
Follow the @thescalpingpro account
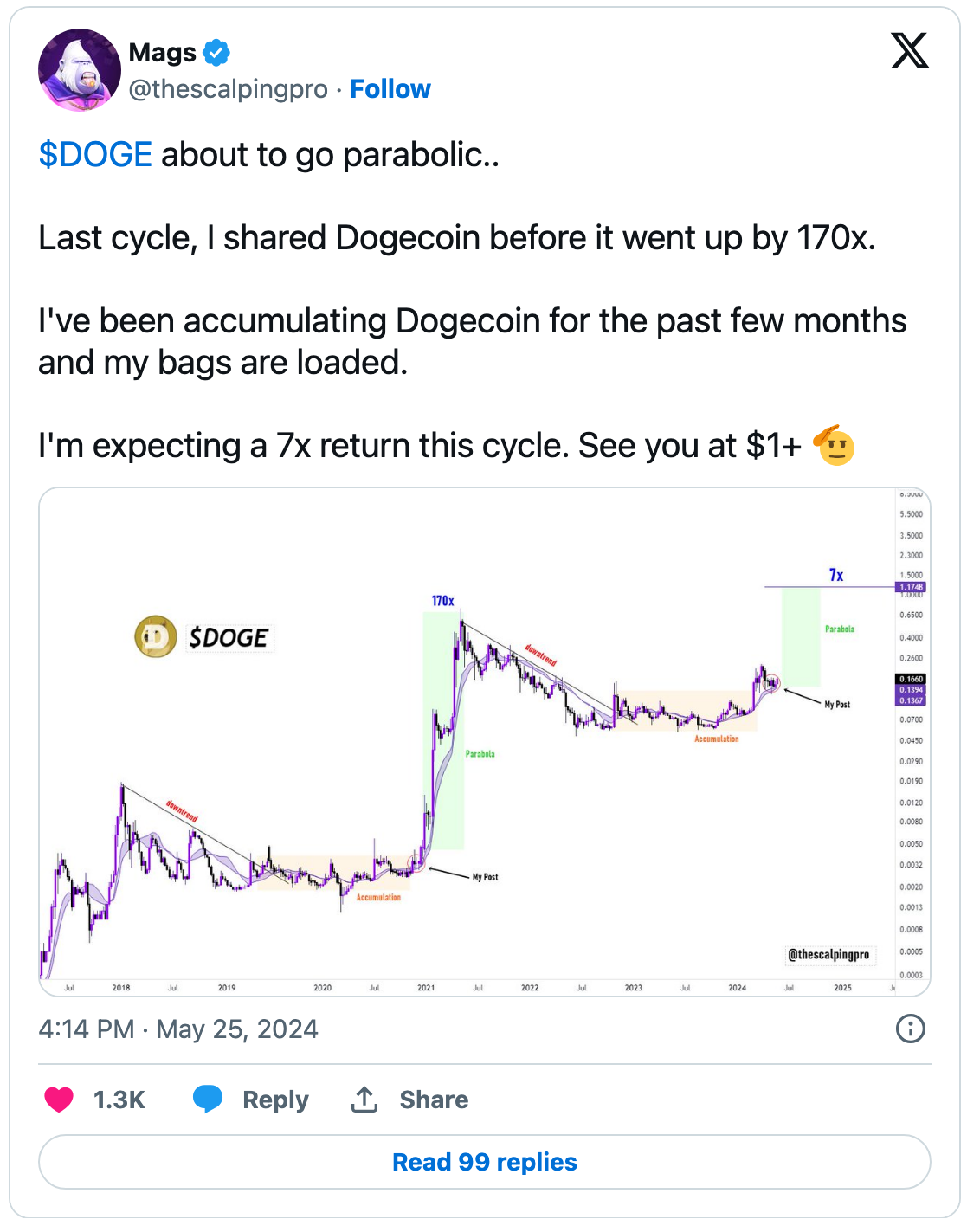click(390, 89)
